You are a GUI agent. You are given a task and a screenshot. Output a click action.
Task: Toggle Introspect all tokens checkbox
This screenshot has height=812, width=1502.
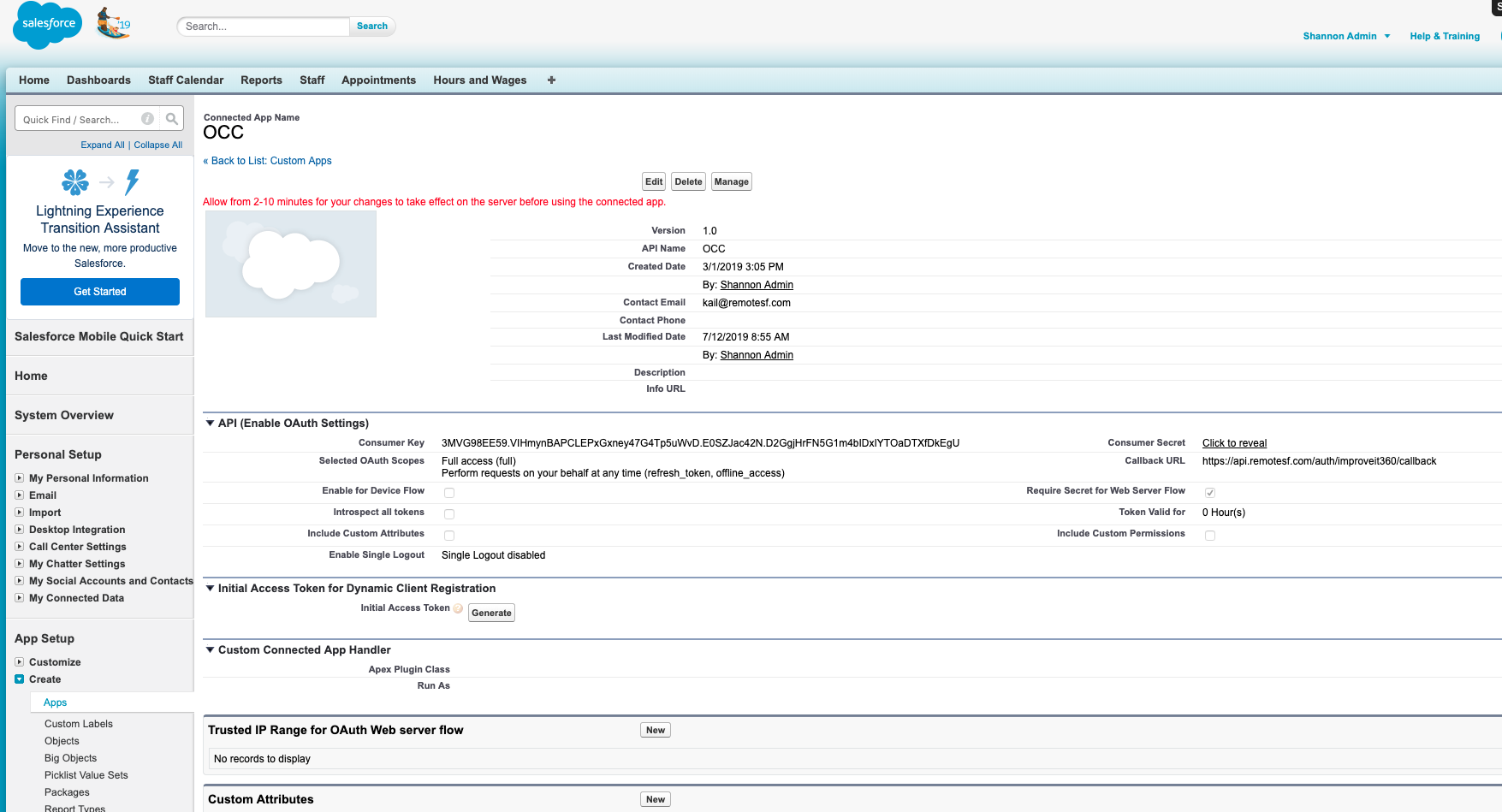[449, 513]
